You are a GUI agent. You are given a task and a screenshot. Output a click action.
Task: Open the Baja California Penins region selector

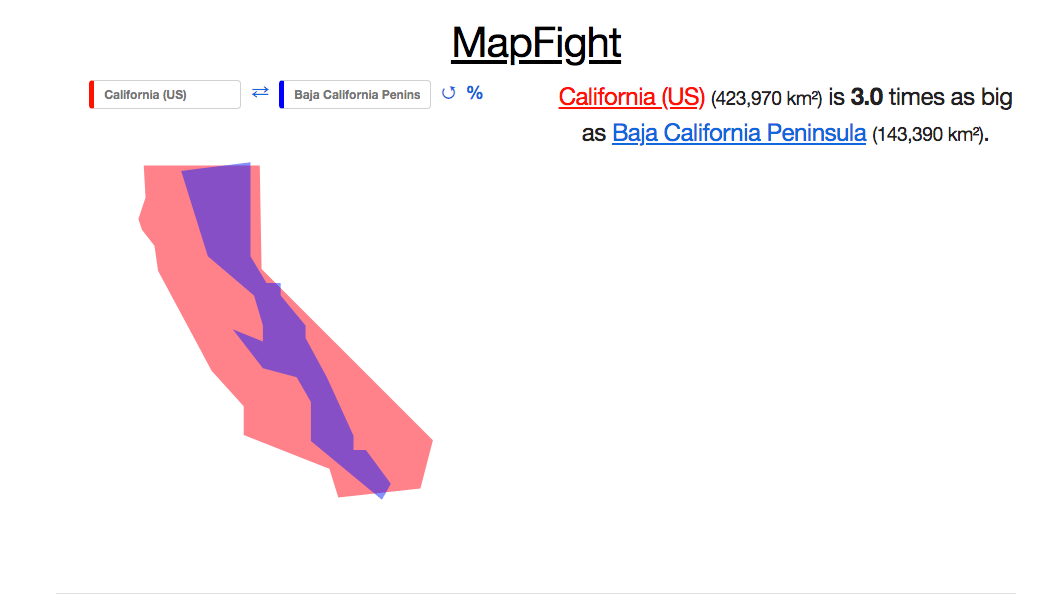tap(355, 93)
